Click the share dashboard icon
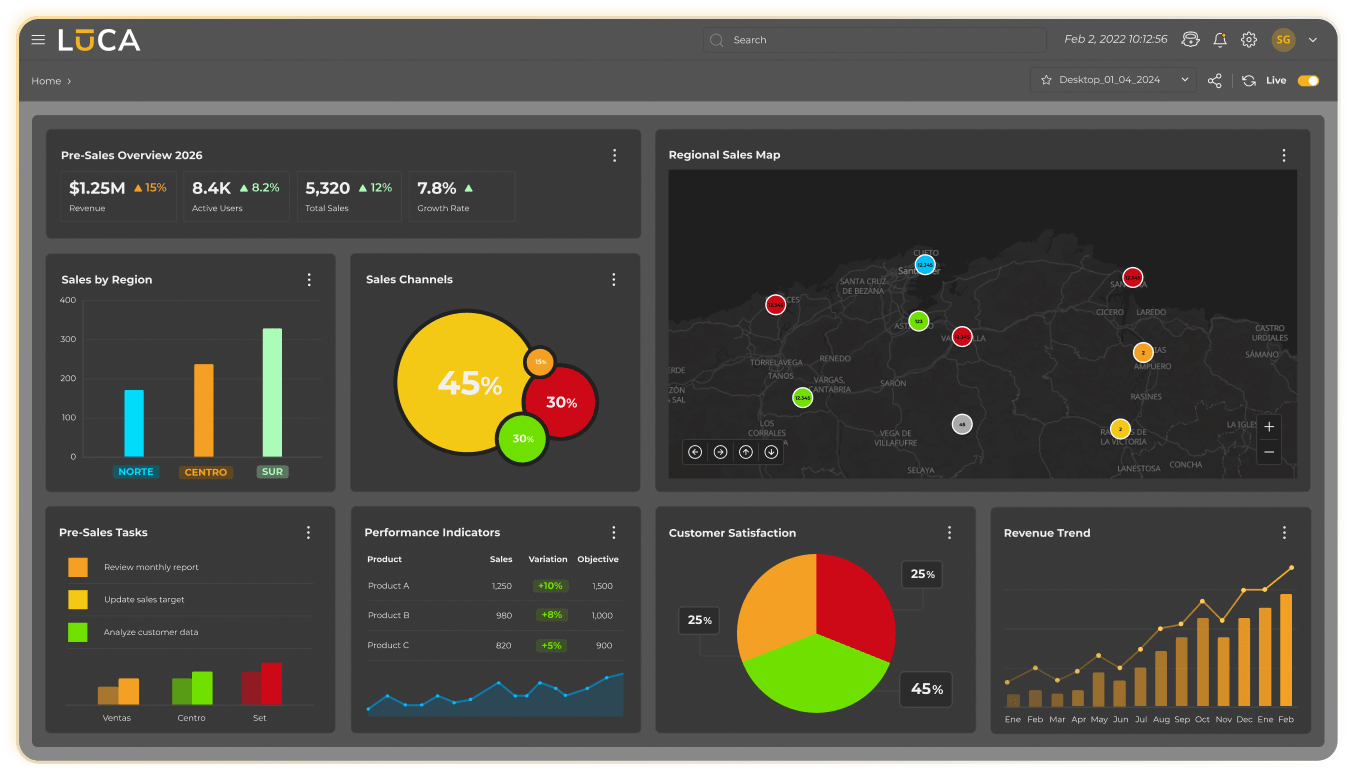The image size is (1349, 772). [x=1214, y=81]
